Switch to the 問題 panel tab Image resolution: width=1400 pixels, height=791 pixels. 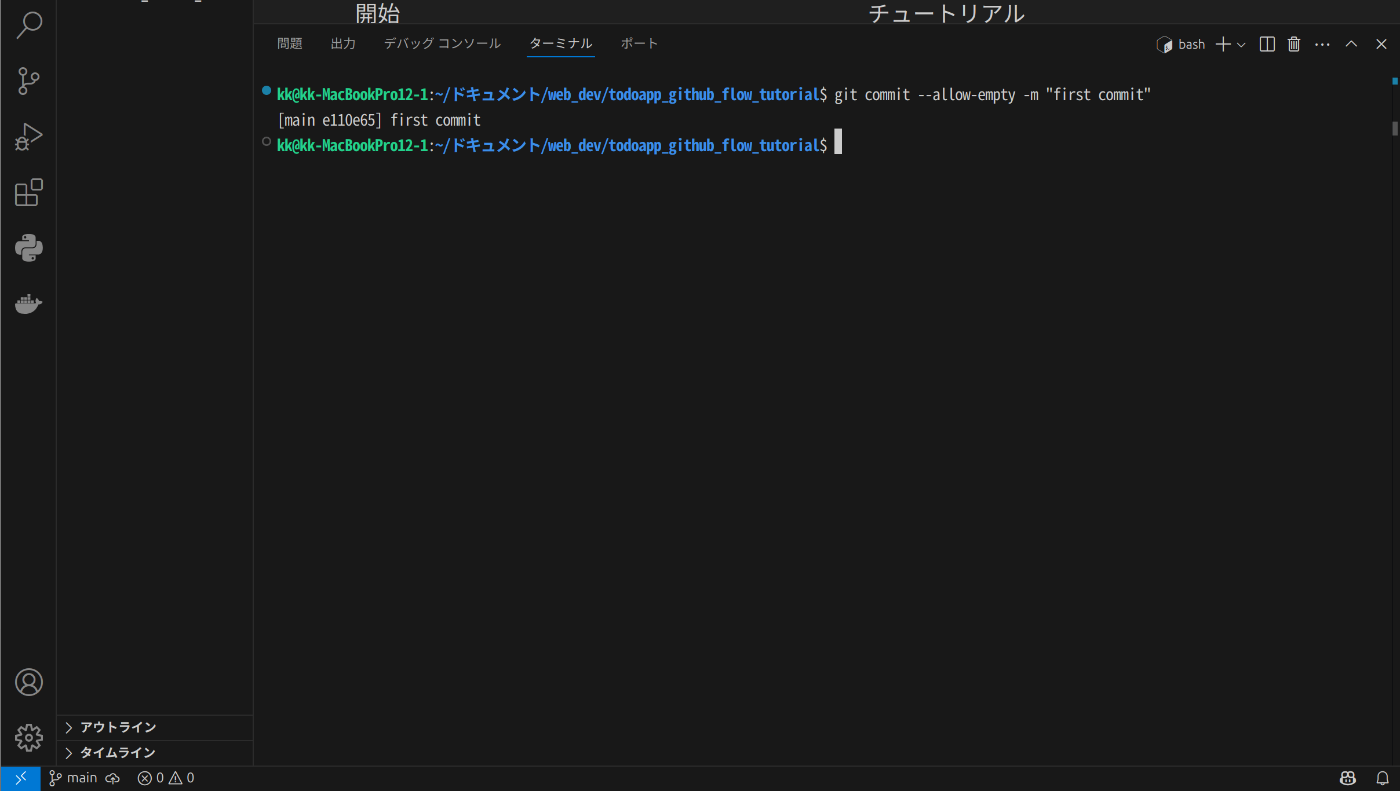click(x=290, y=44)
